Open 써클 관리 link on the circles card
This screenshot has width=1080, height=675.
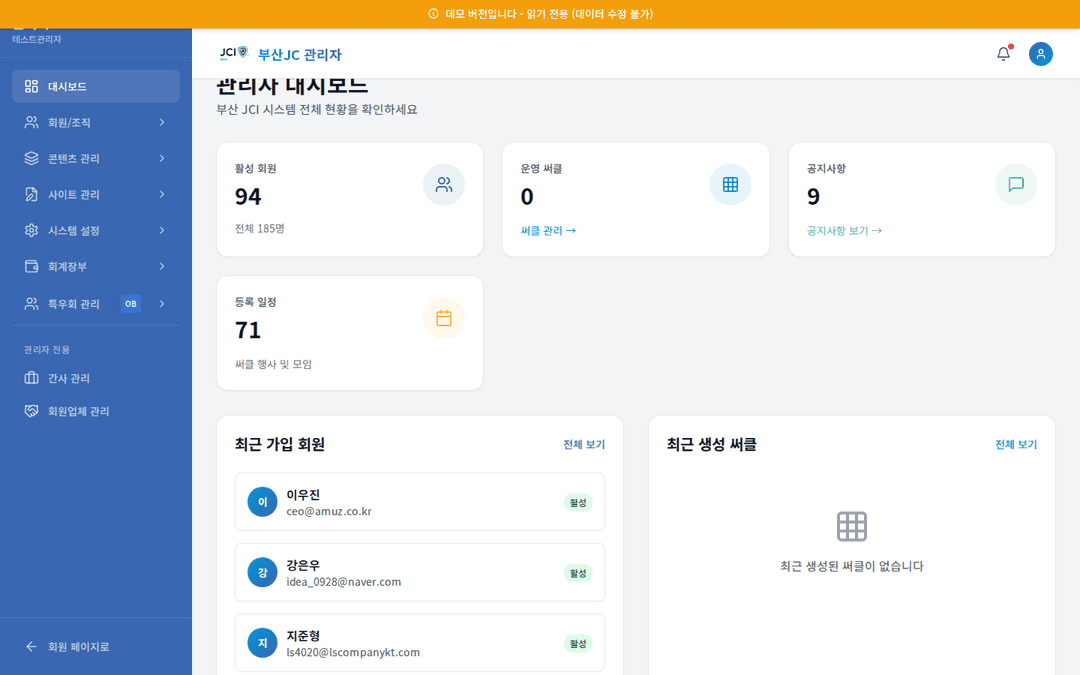pyautogui.click(x=546, y=229)
